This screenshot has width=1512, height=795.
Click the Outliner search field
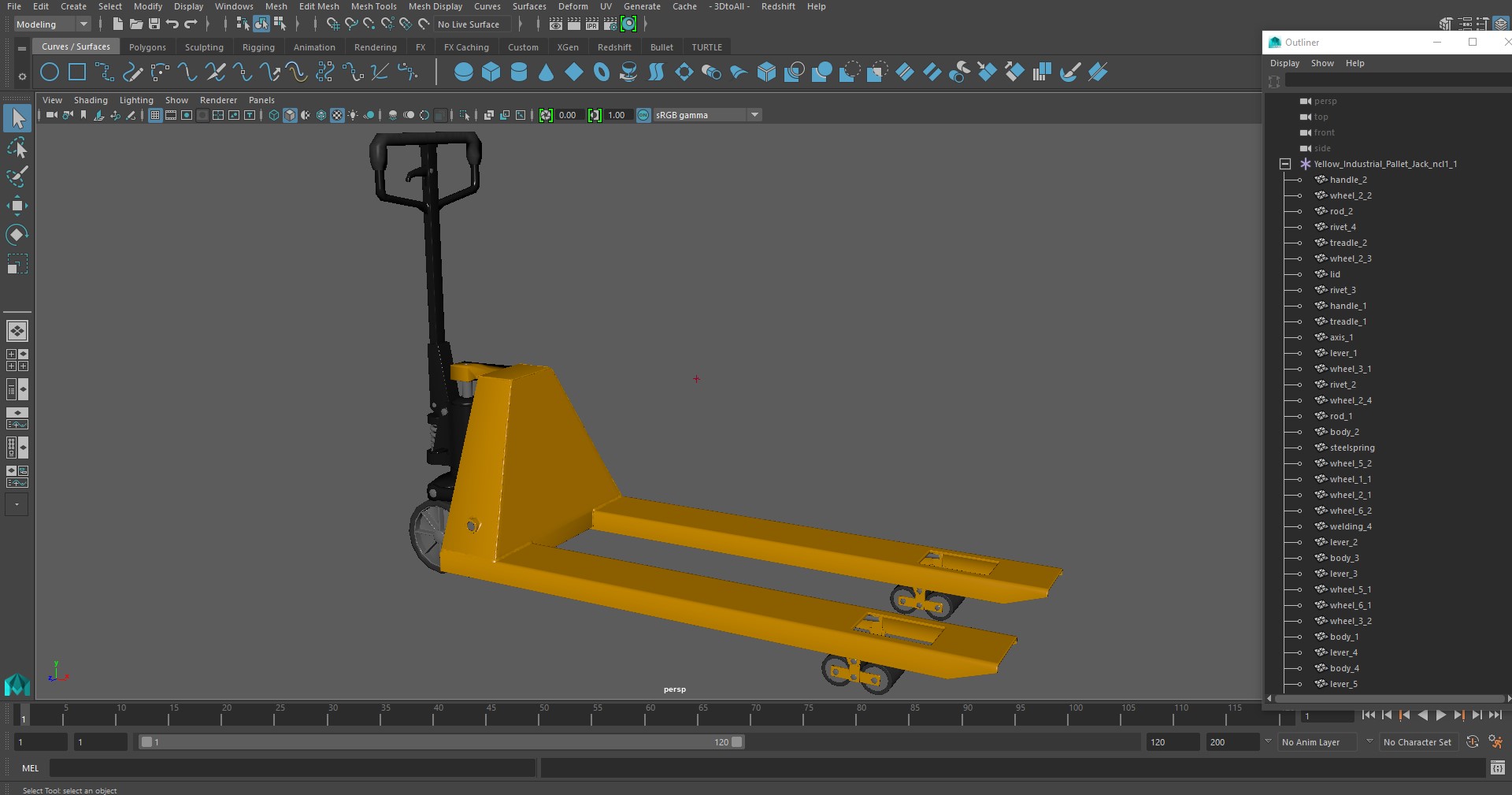tap(1397, 81)
